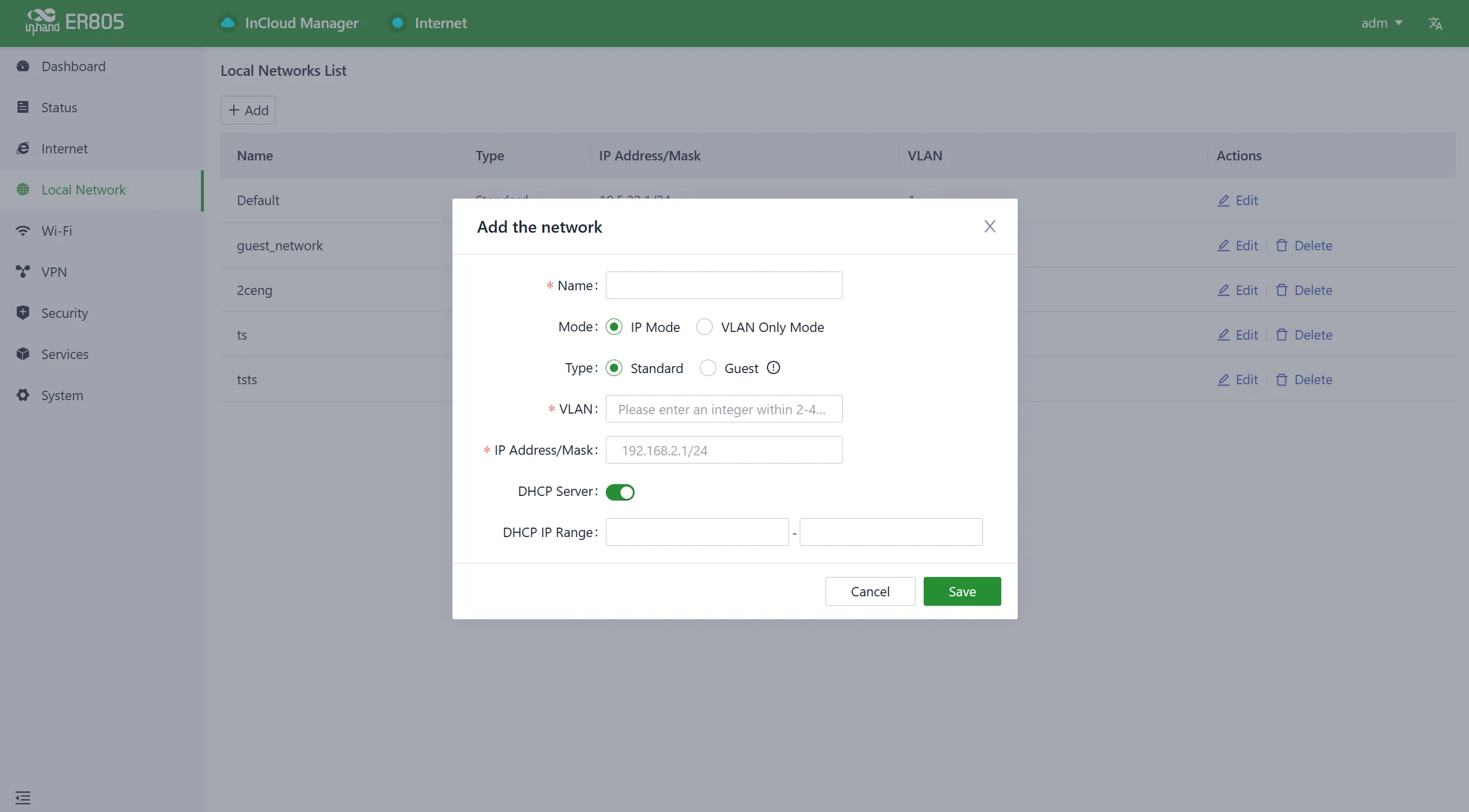Screen dimensions: 1469x812
Task: Select VLAN Only Mode radio button
Action: 705,327
